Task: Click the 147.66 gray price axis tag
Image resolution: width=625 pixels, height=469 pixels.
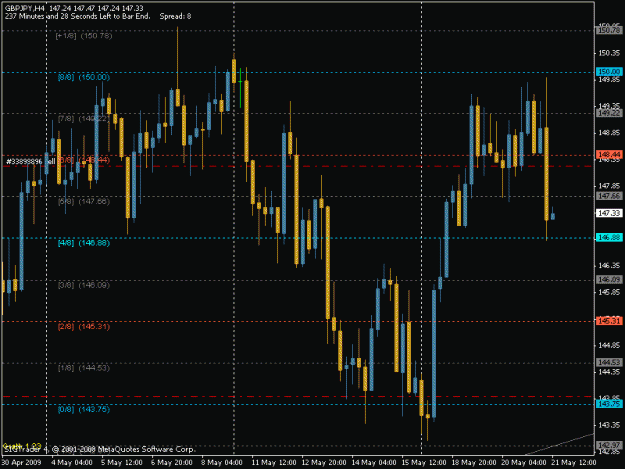Action: (609, 196)
